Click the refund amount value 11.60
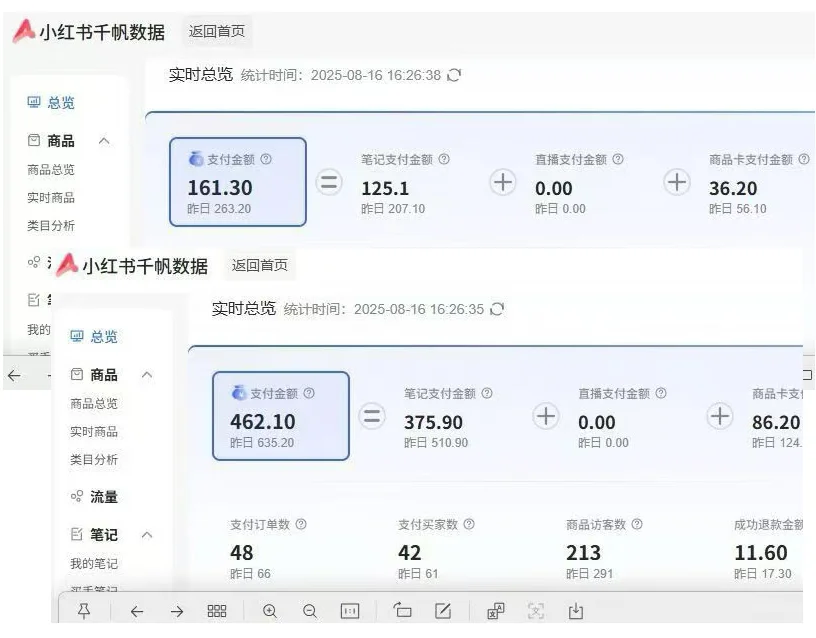Image resolution: width=816 pixels, height=638 pixels. point(761,553)
